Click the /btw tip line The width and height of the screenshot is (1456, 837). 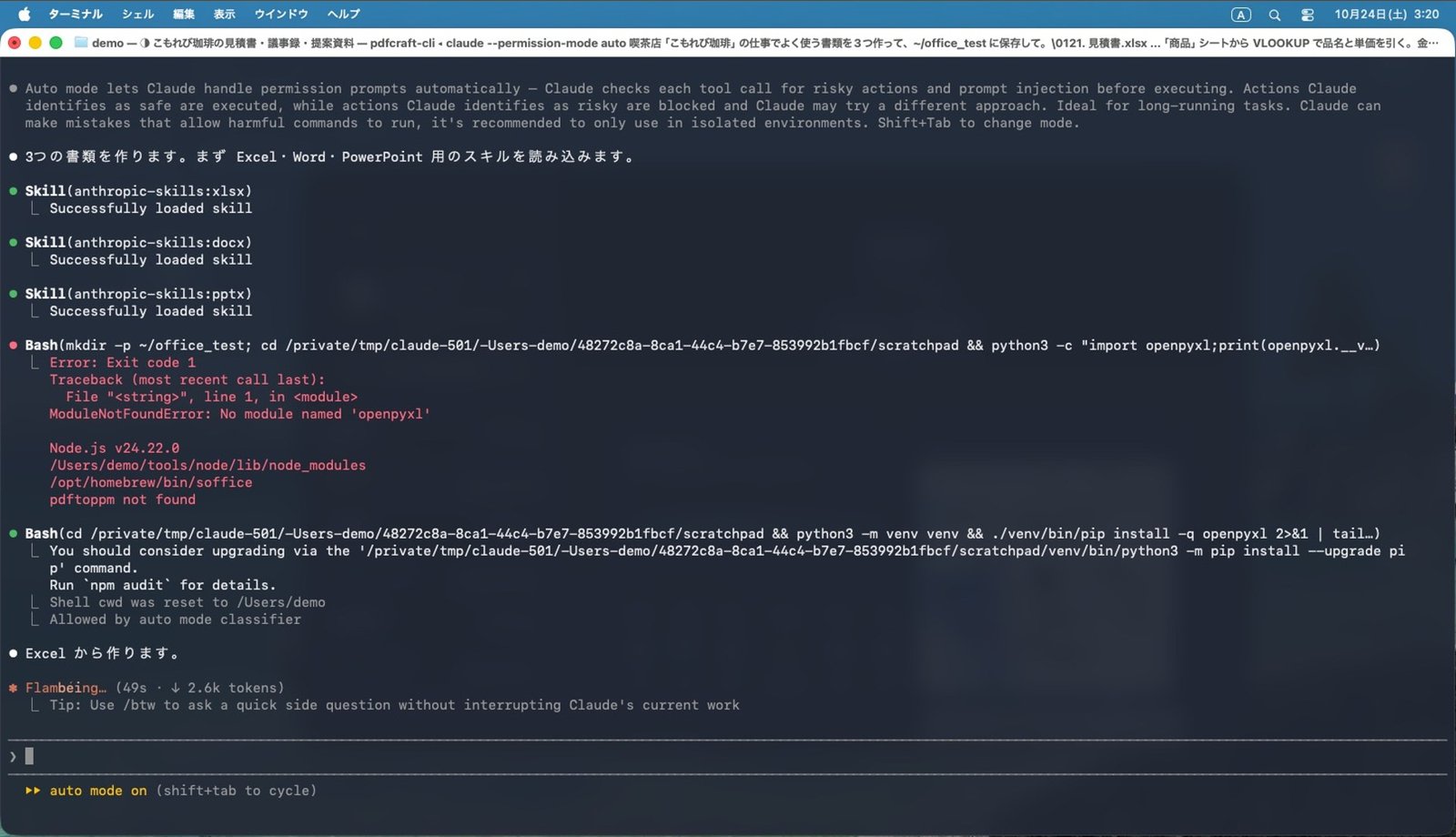pyautogui.click(x=394, y=705)
